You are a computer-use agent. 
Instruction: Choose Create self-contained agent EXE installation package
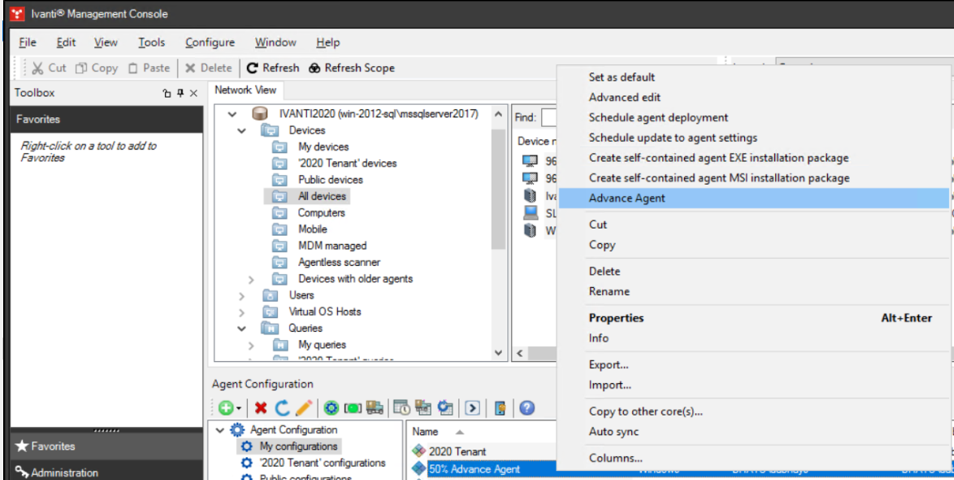tap(754, 158)
